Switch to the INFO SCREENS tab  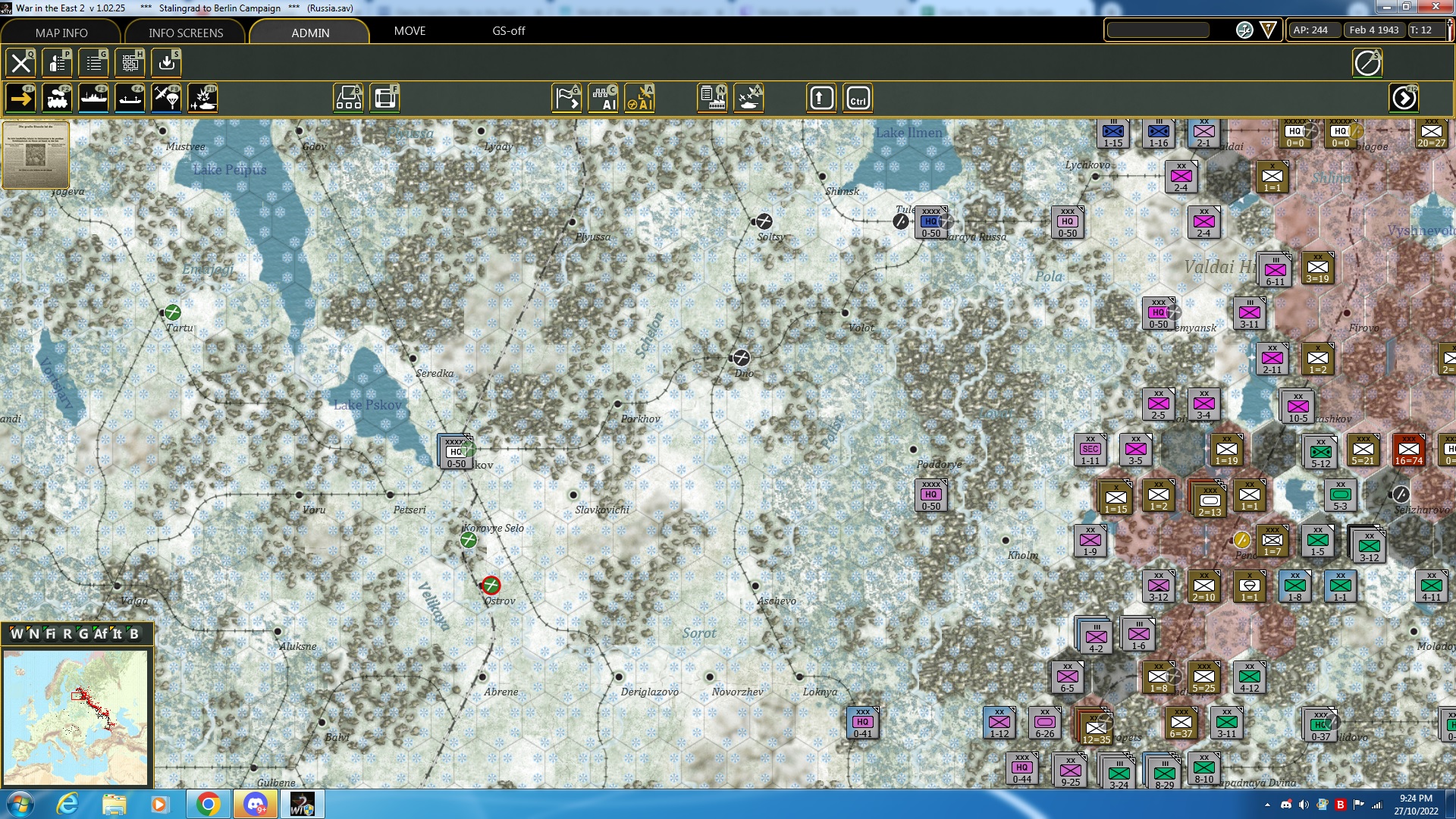[186, 33]
